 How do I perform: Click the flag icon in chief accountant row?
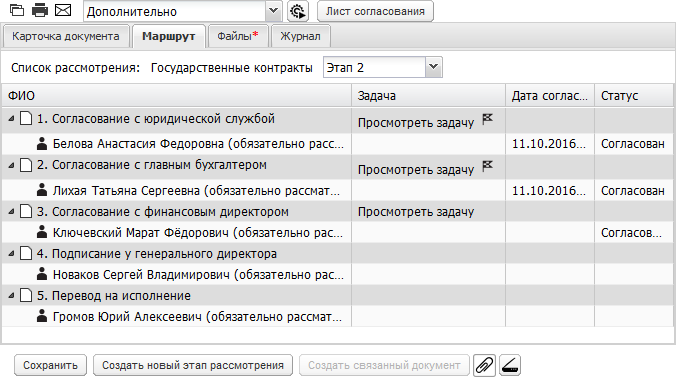[x=487, y=166]
